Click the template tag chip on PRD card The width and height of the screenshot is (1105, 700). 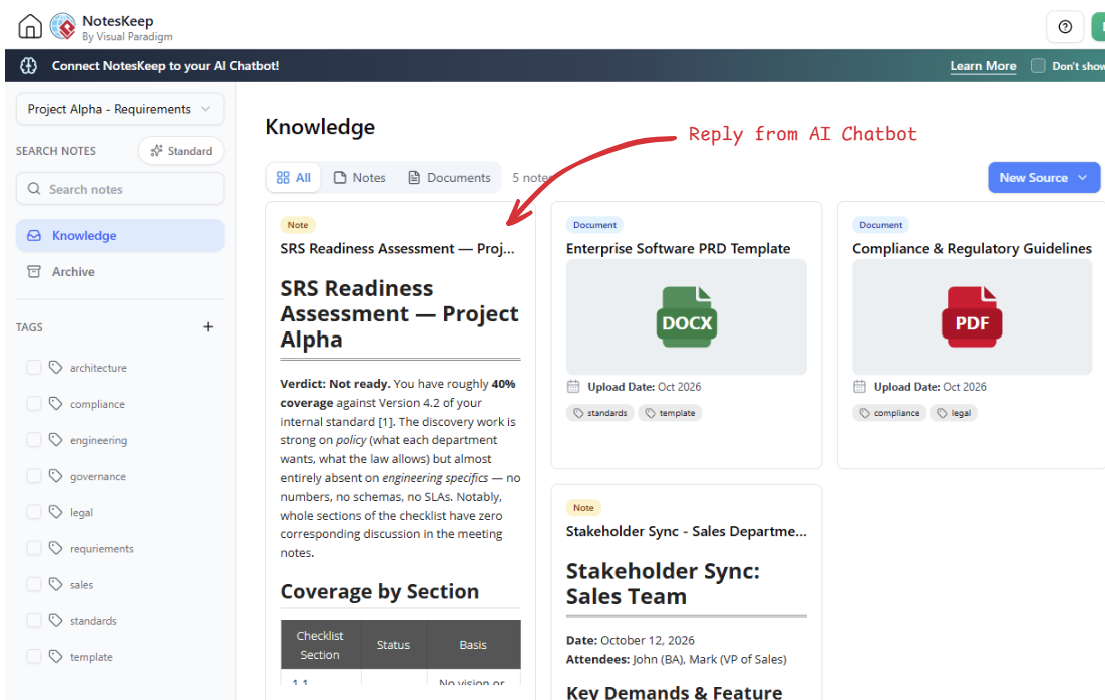pyautogui.click(x=670, y=413)
